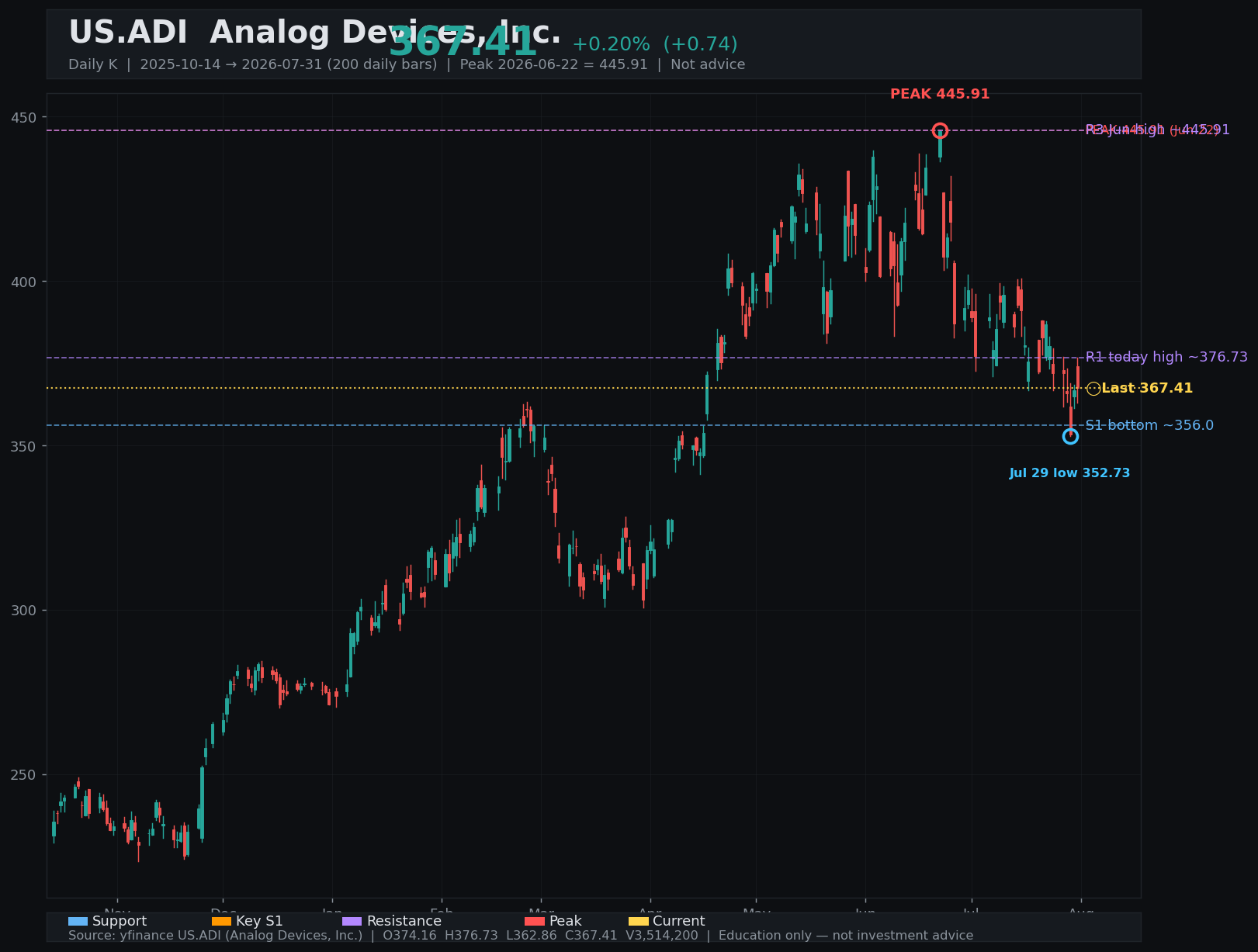Click the volume value "V3,514,200" in the footer

[x=662, y=936]
